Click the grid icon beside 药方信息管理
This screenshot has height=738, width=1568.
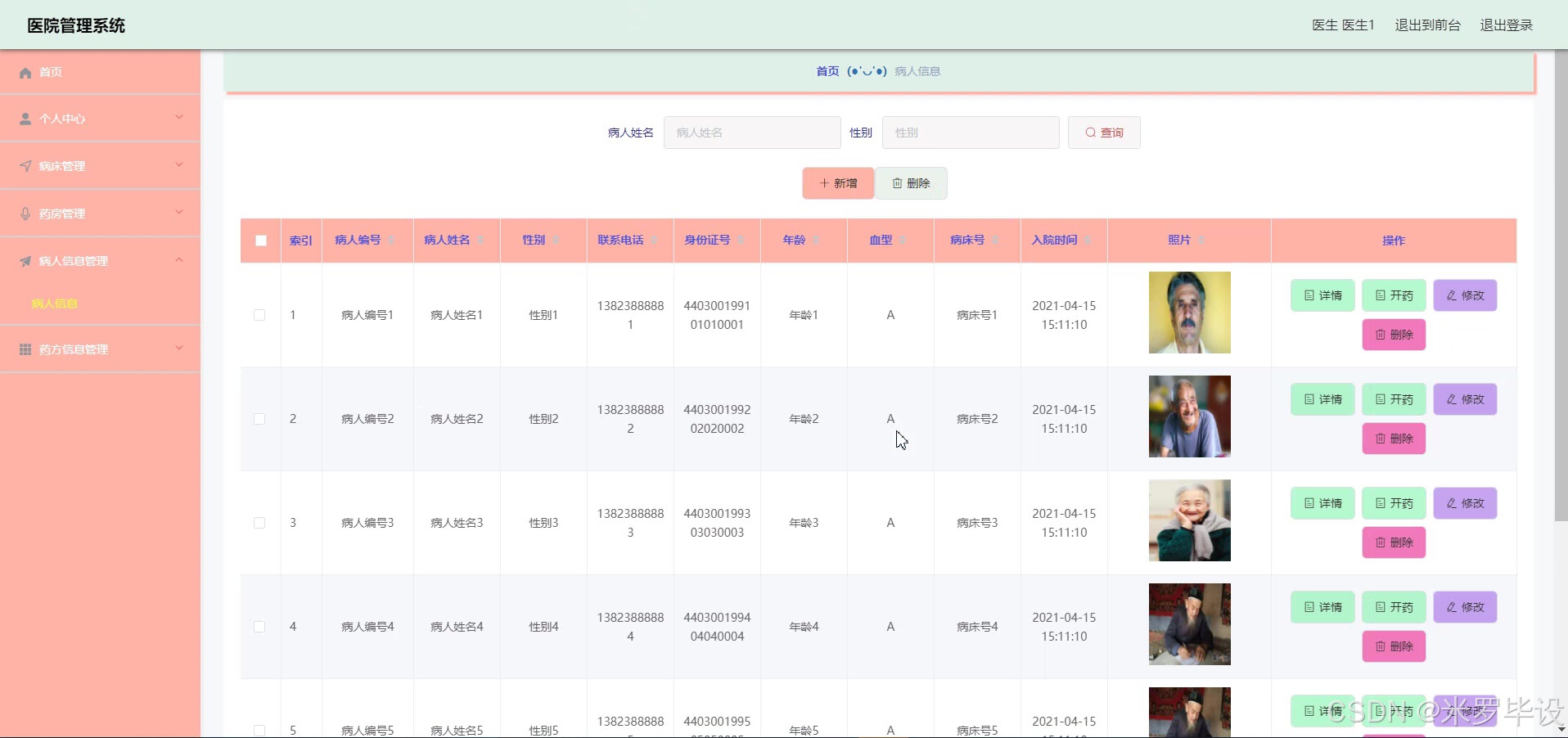coord(25,349)
